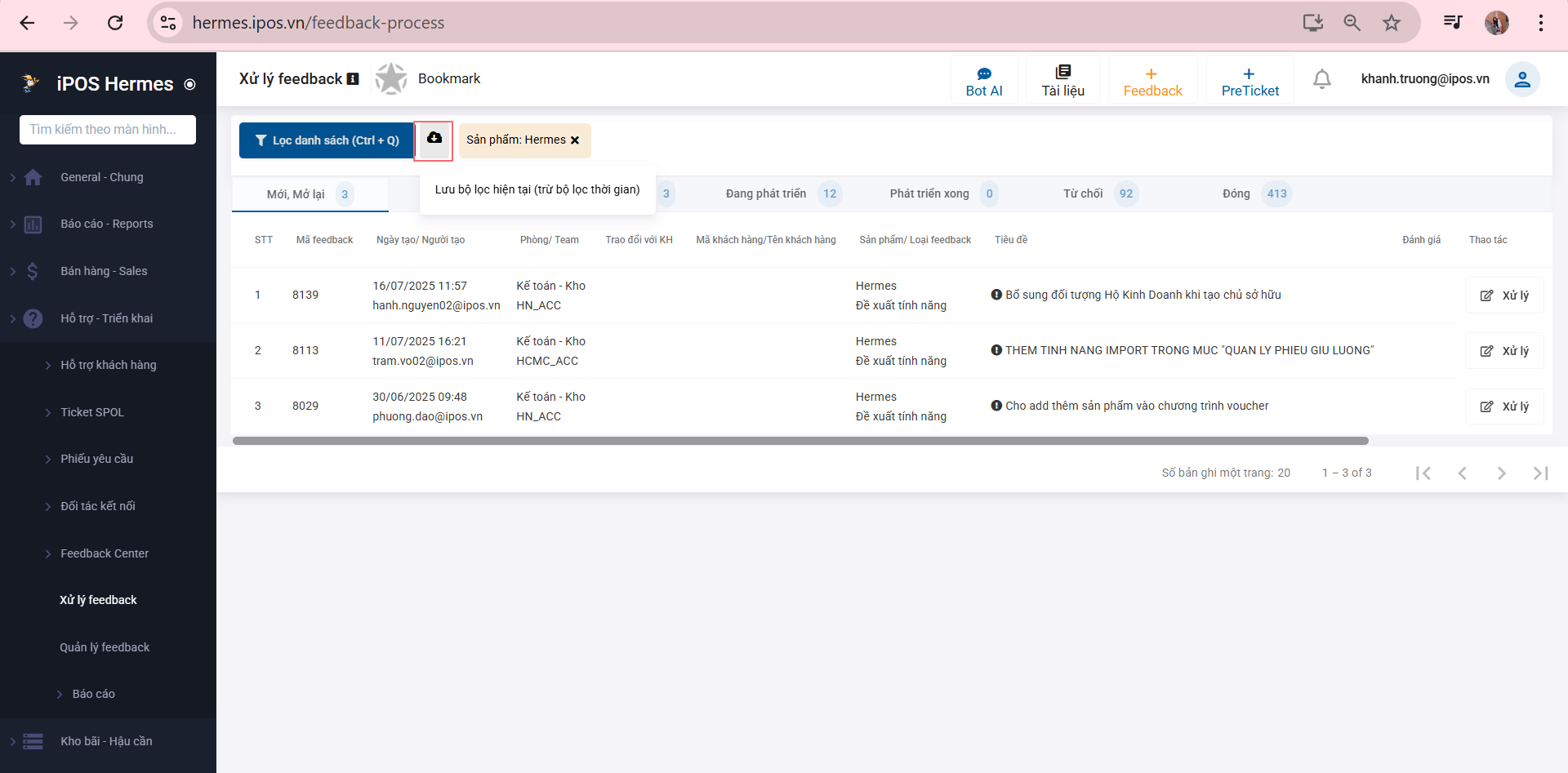Open the media control icon in Chrome toolbar
Image resolution: width=1568 pixels, height=773 pixels.
1452,23
